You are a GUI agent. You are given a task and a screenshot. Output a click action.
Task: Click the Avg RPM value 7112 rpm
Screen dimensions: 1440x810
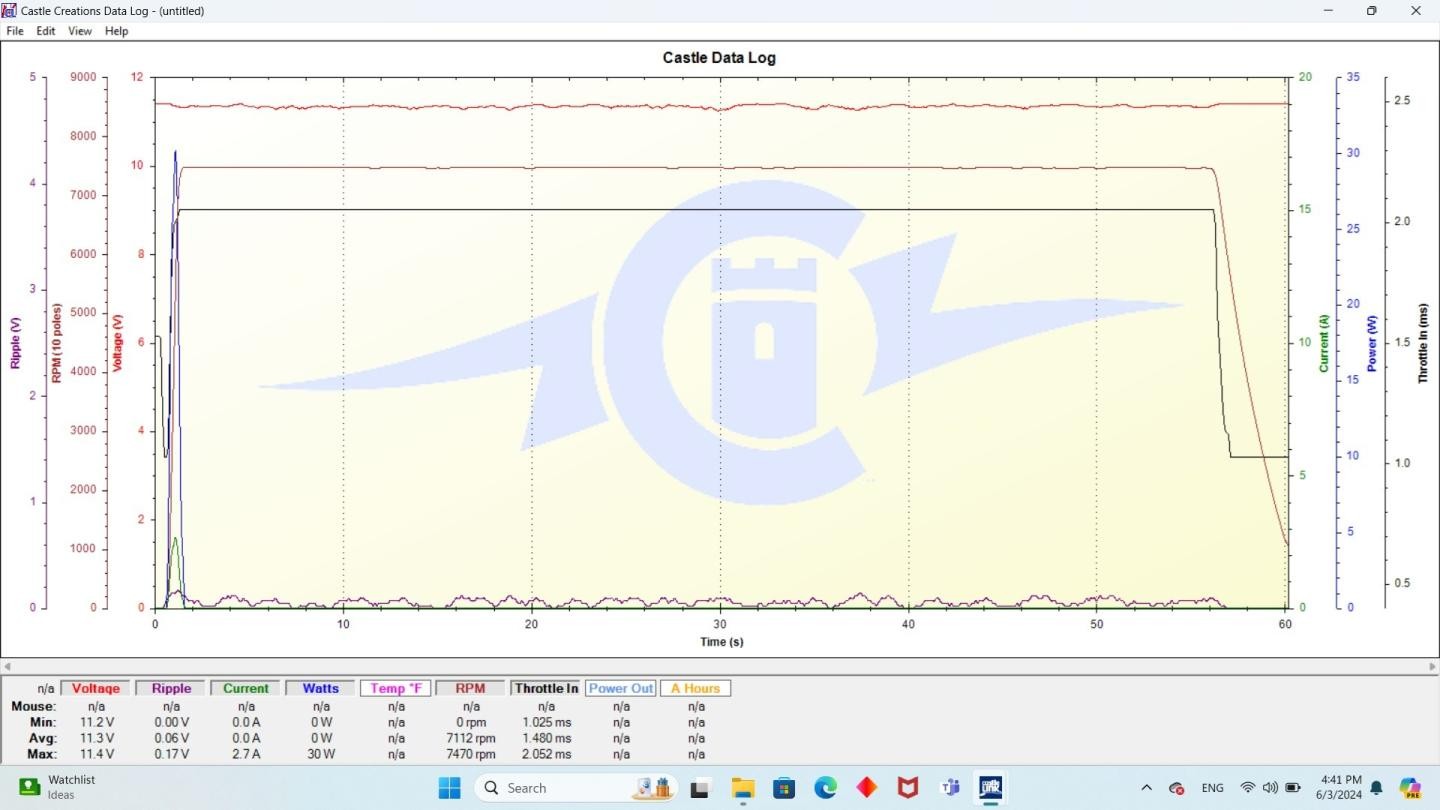click(471, 738)
